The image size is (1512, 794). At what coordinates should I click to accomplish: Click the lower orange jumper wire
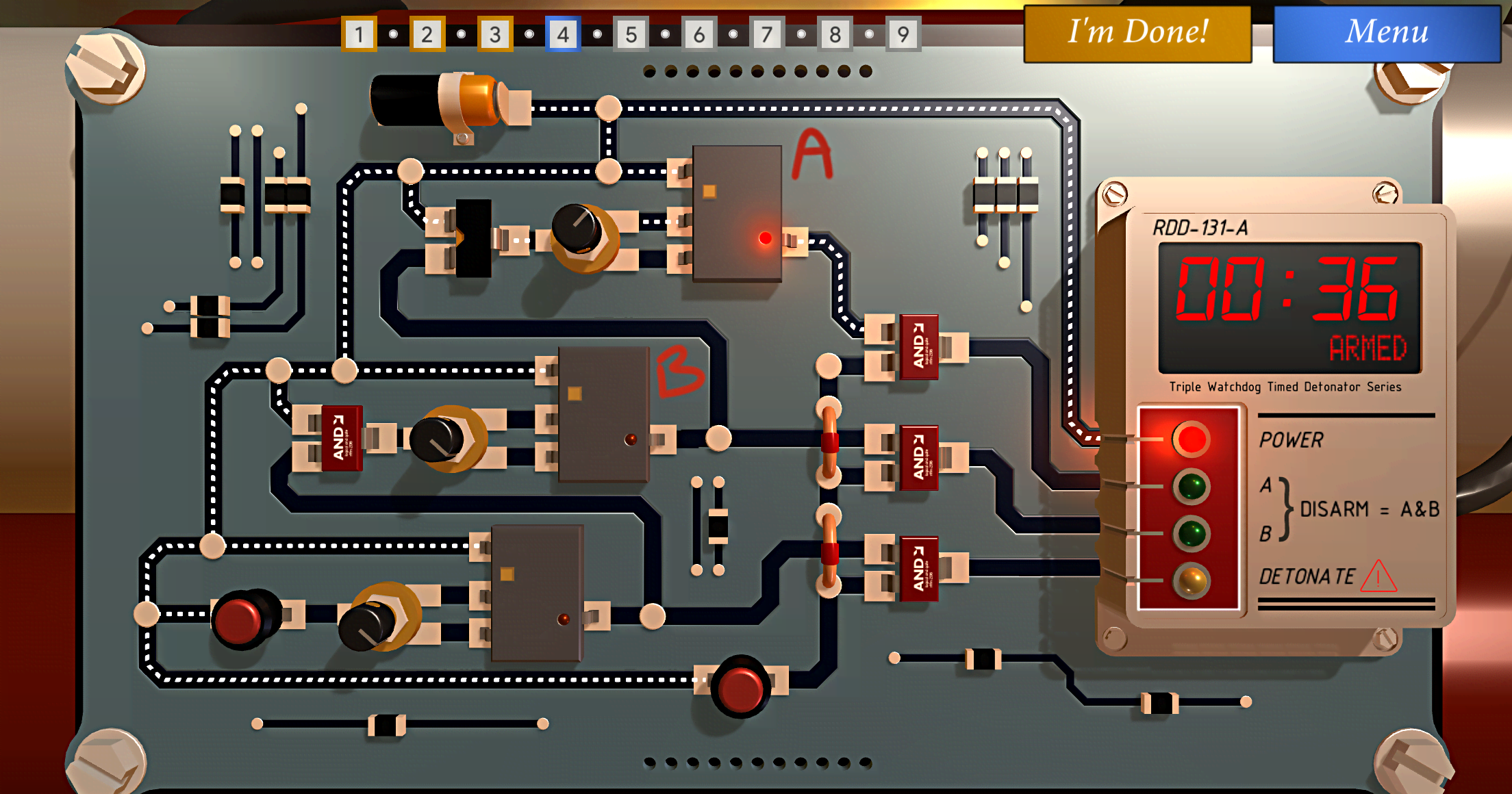(x=829, y=552)
